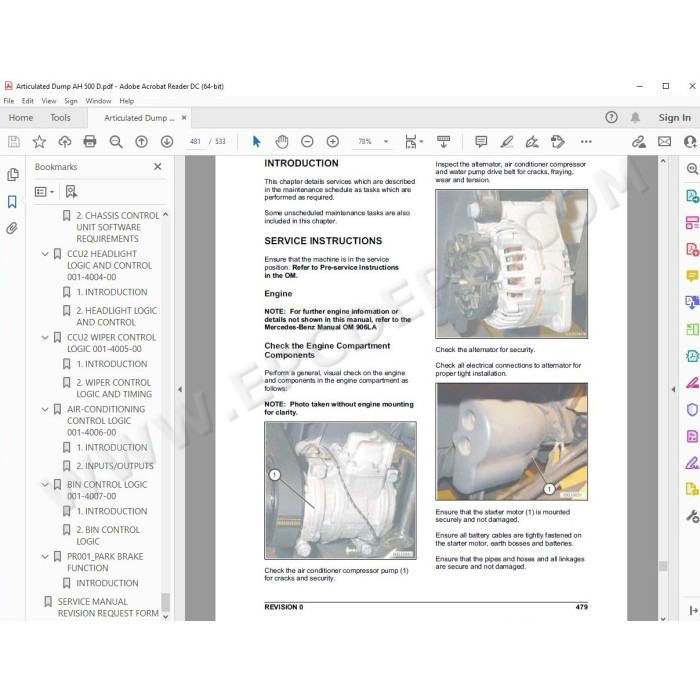Send file by email envelope icon
Screen dimensions: 700x700
664,142
